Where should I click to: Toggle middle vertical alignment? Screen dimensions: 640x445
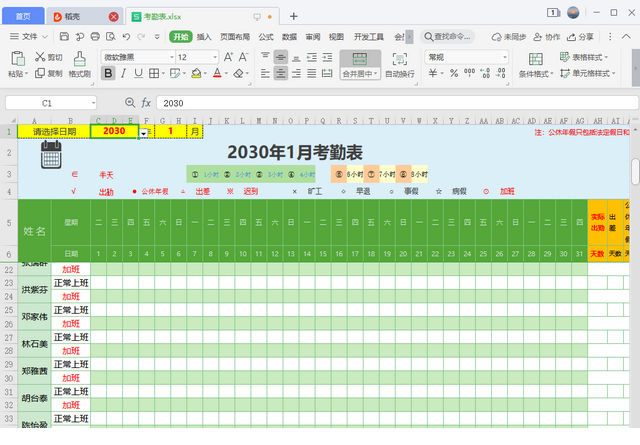(281, 57)
